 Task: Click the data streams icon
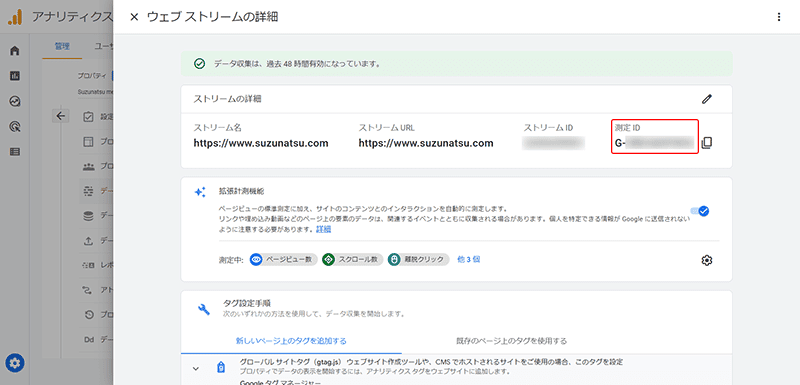88,191
